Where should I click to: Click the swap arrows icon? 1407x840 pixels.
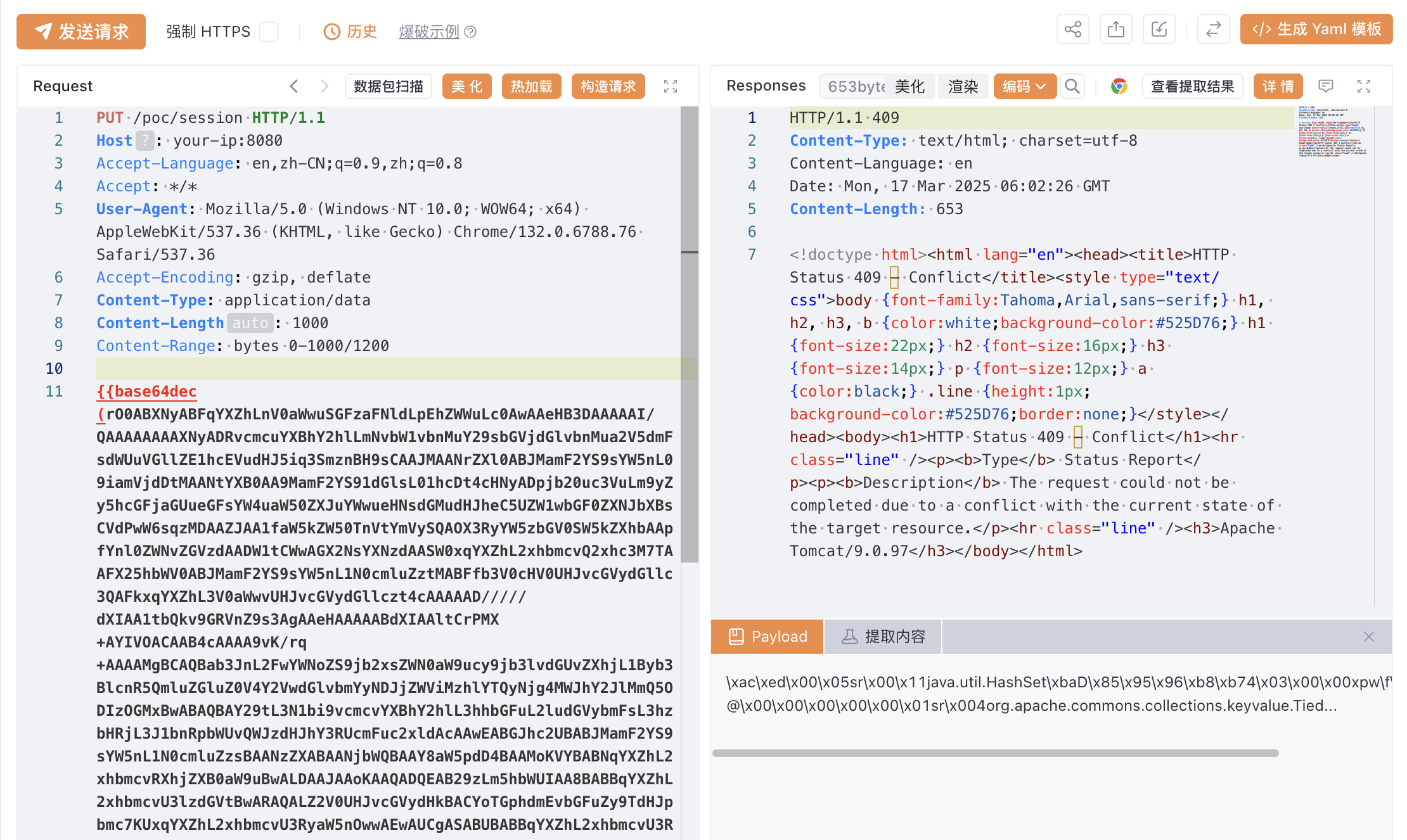1213,30
